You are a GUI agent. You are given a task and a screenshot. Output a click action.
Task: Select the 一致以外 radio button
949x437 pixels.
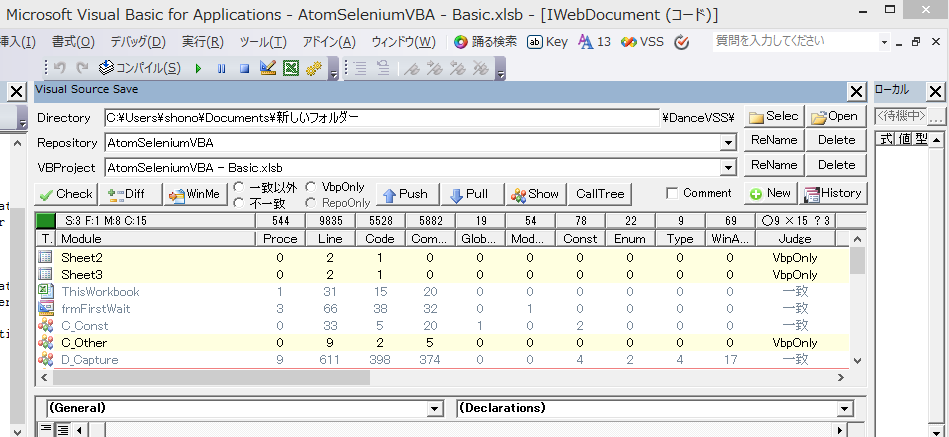pos(239,187)
